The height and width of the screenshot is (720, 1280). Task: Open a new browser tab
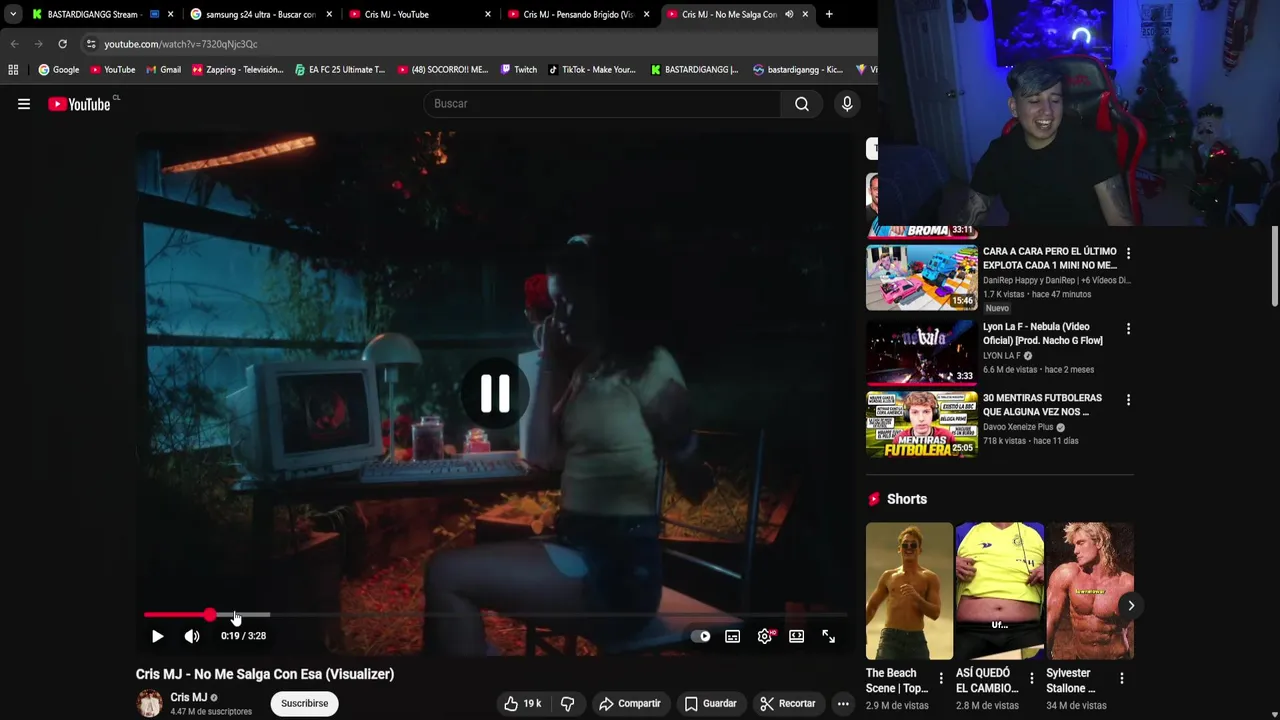click(829, 14)
